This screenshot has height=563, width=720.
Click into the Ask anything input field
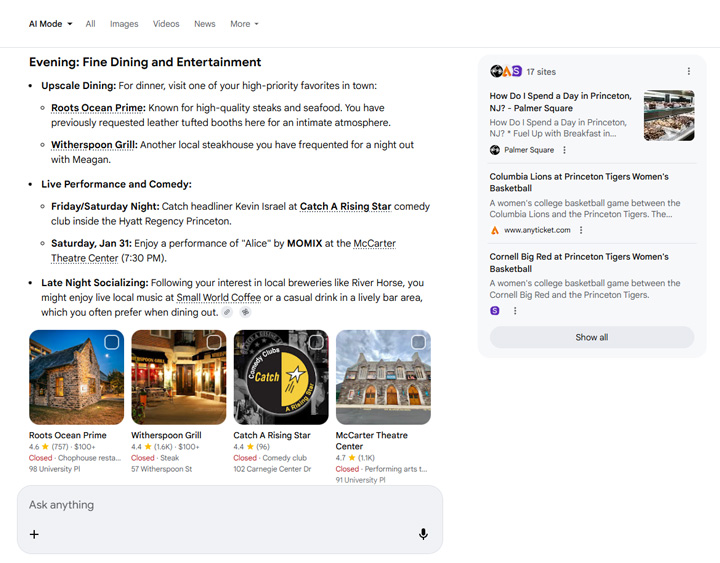pyautogui.click(x=220, y=505)
